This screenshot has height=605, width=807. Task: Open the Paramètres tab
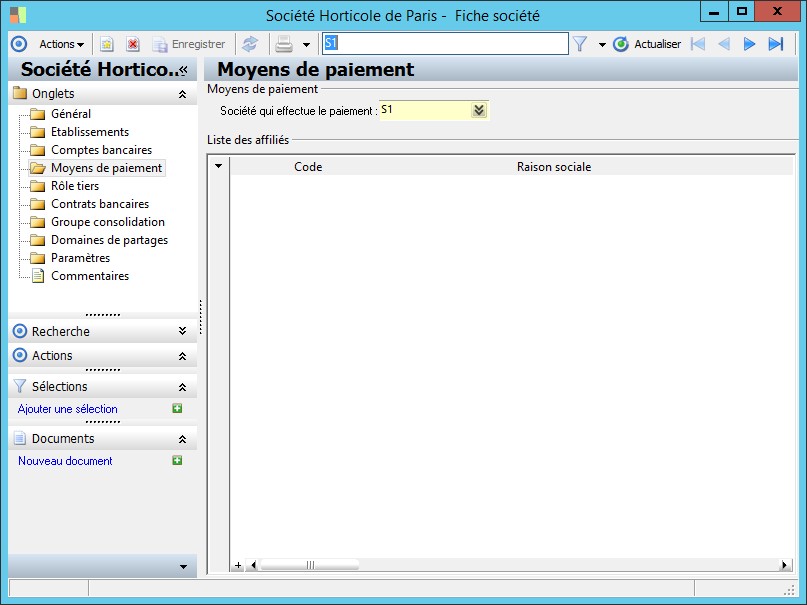(80, 258)
